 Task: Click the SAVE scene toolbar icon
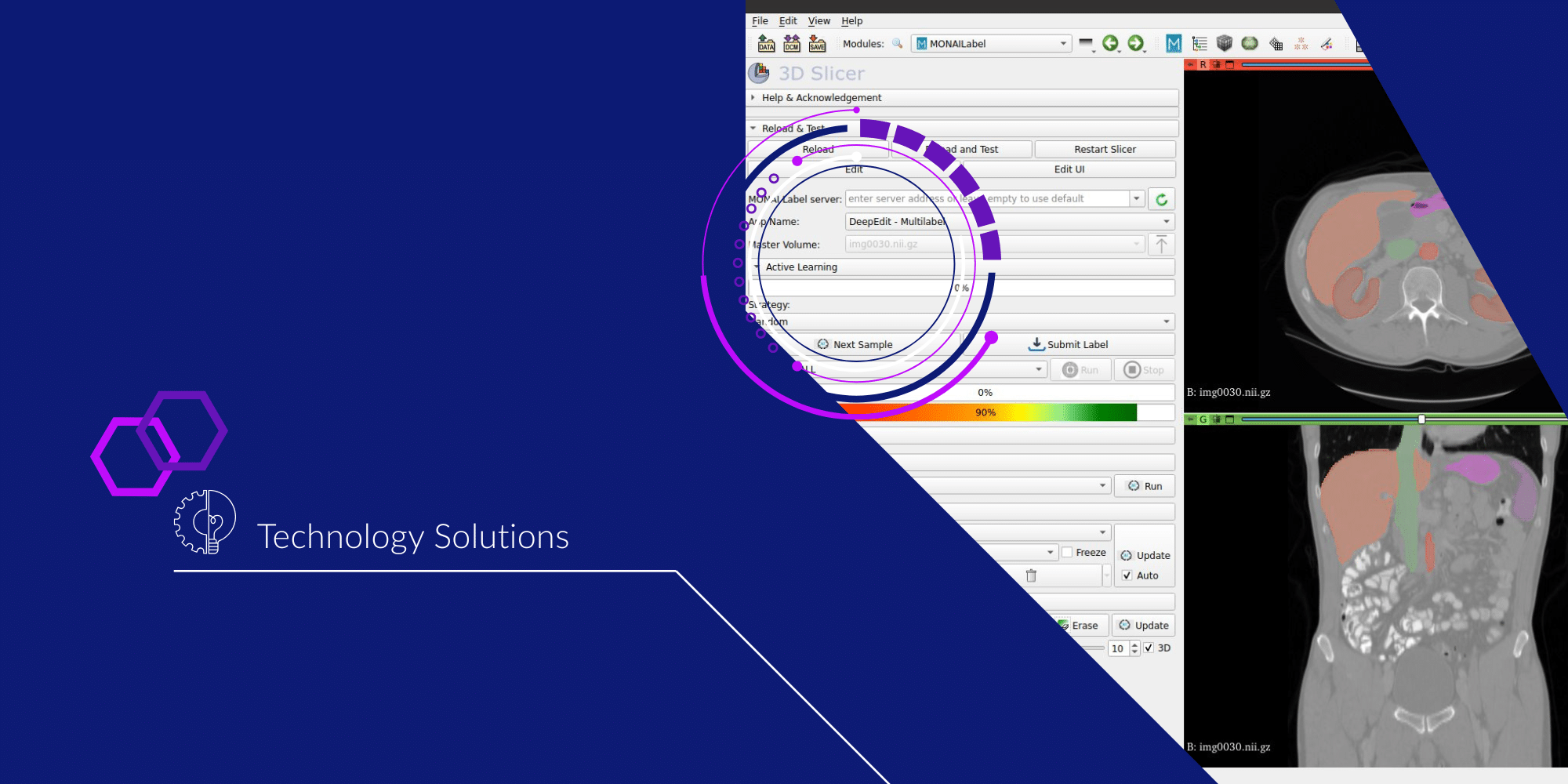[817, 44]
